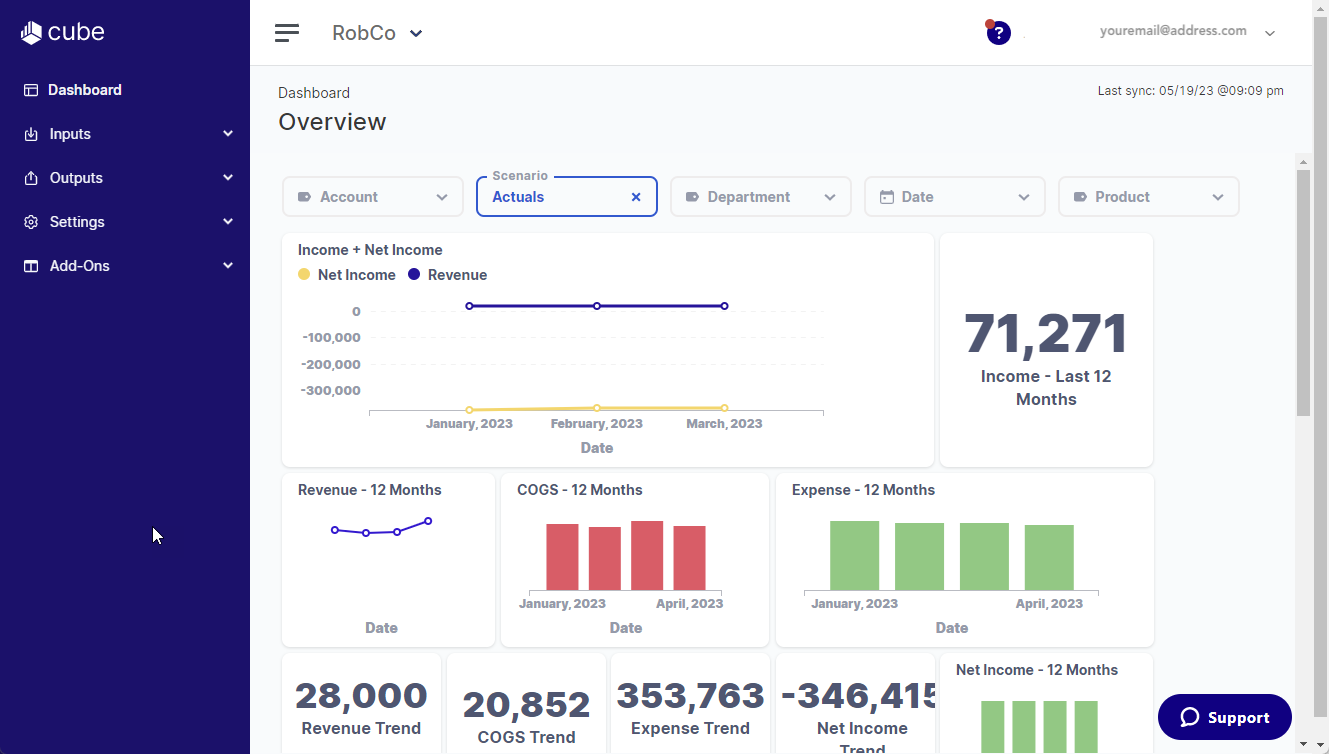Clear the Actuals scenario filter

(636, 197)
